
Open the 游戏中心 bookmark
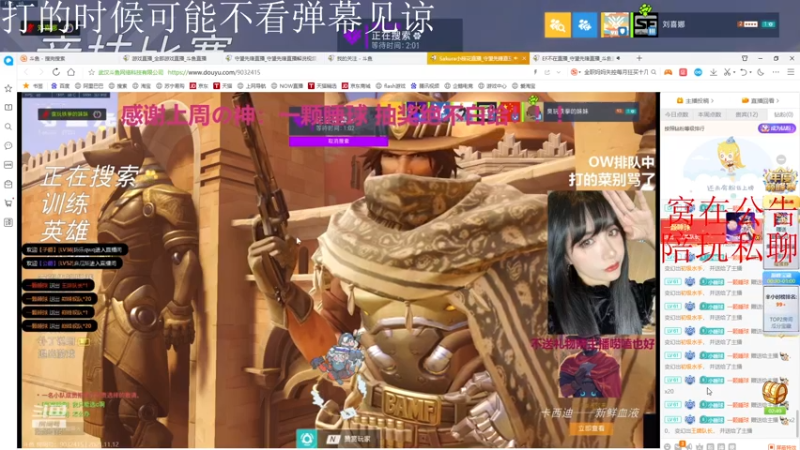[x=493, y=86]
